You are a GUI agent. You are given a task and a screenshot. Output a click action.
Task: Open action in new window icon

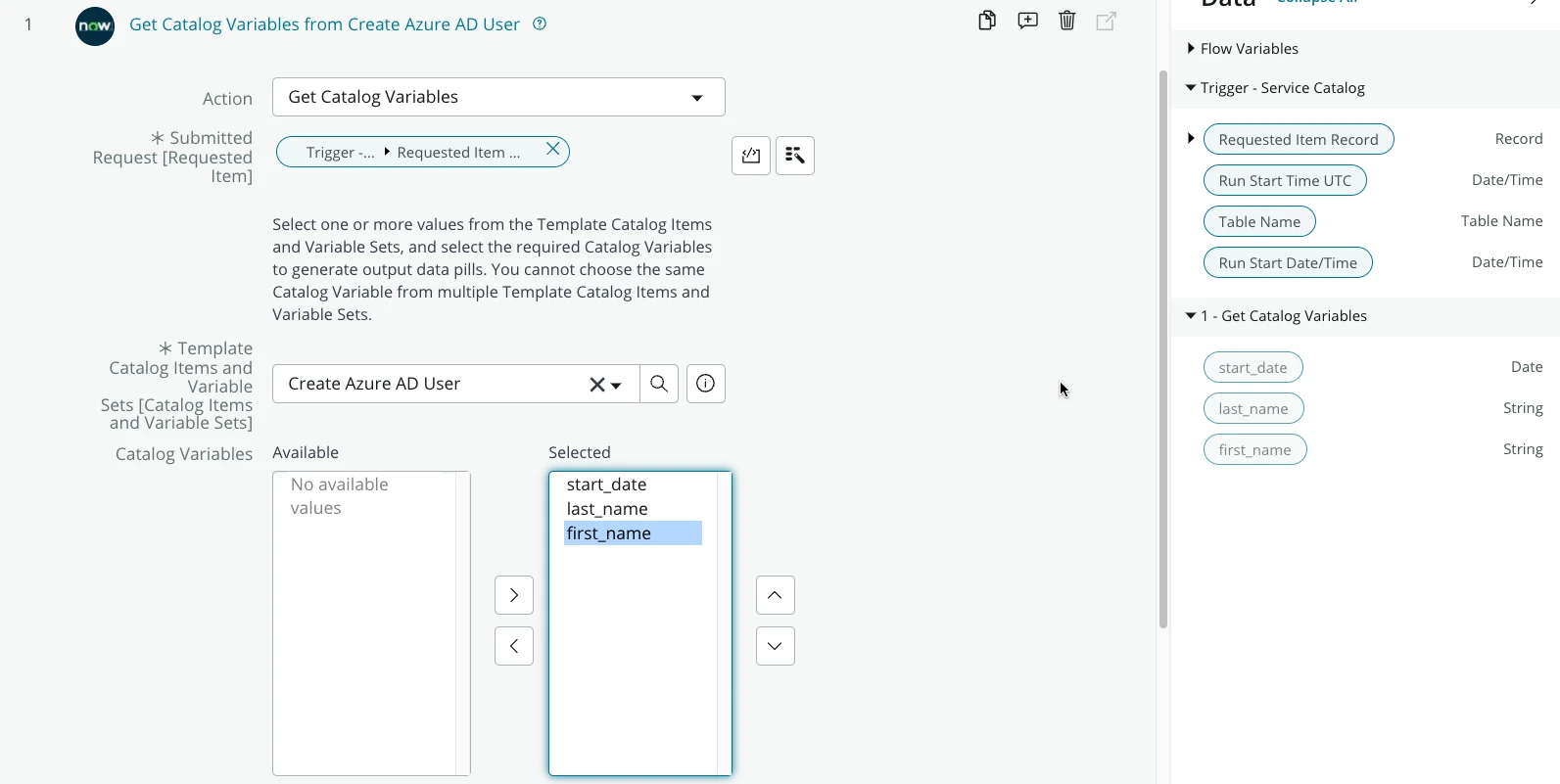point(1107,21)
